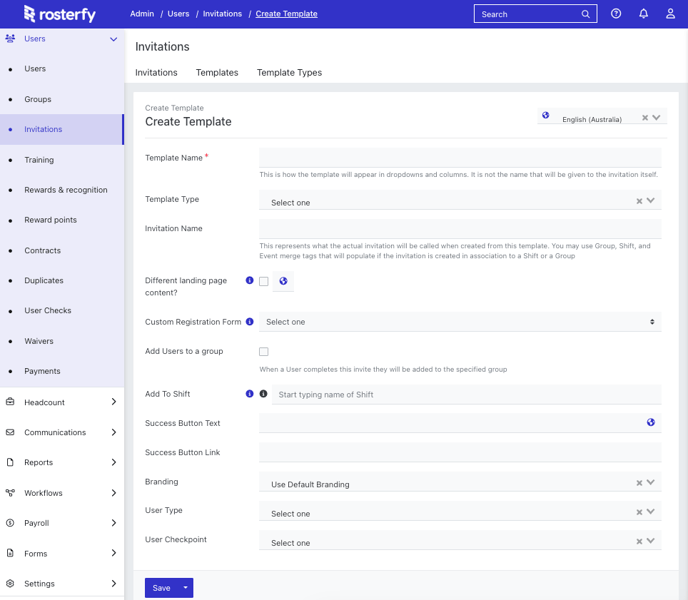Switch to the Invitations tab
The image size is (688, 600).
pos(156,72)
